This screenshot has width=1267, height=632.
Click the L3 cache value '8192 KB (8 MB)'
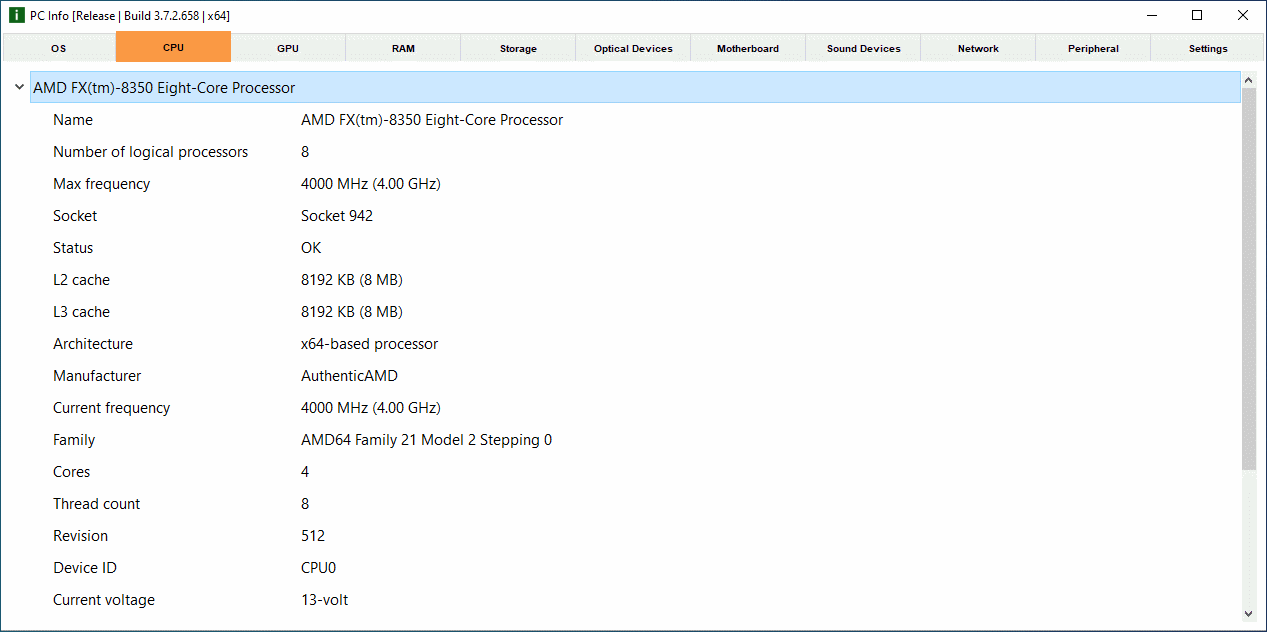point(352,312)
